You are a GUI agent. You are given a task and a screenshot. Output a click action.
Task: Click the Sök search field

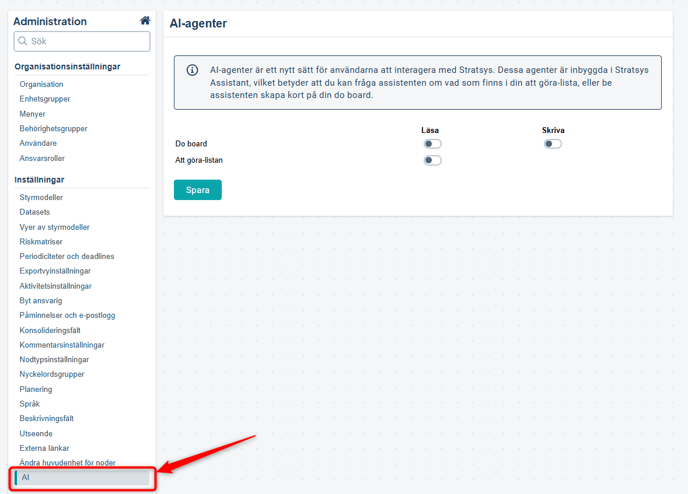[x=82, y=42]
